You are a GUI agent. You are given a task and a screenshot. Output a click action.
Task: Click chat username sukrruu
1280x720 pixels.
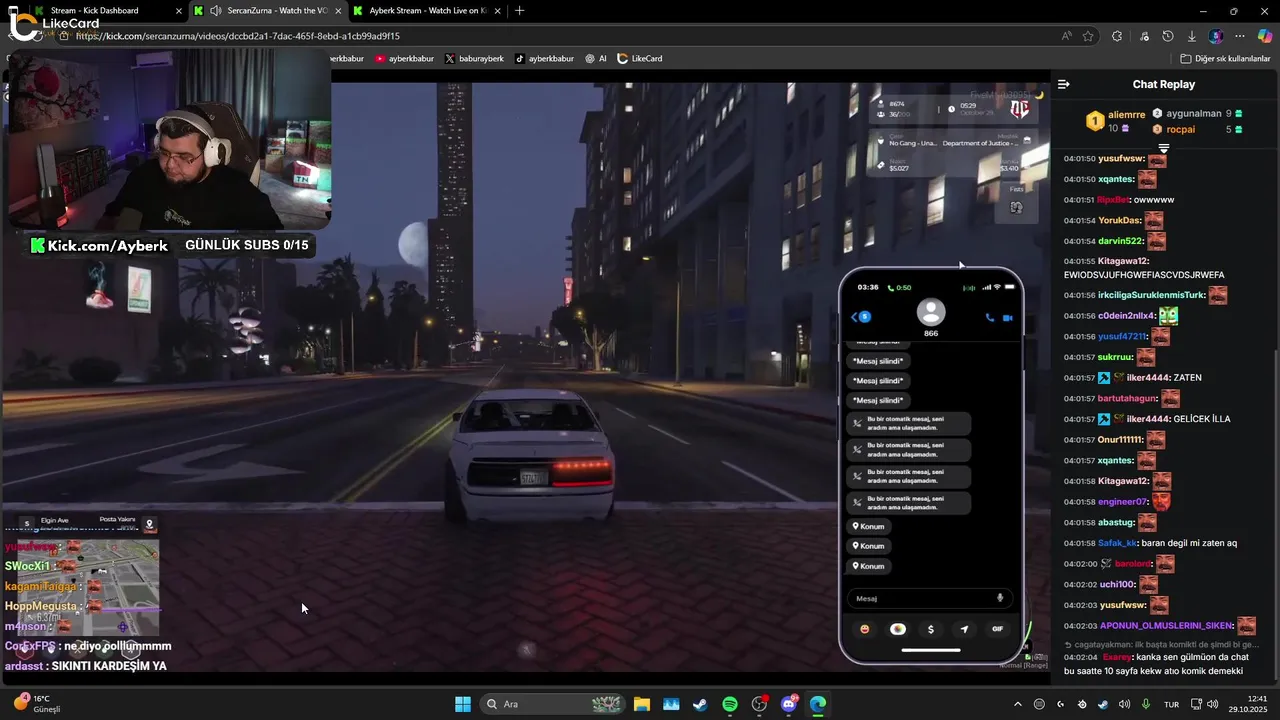tap(1115, 357)
